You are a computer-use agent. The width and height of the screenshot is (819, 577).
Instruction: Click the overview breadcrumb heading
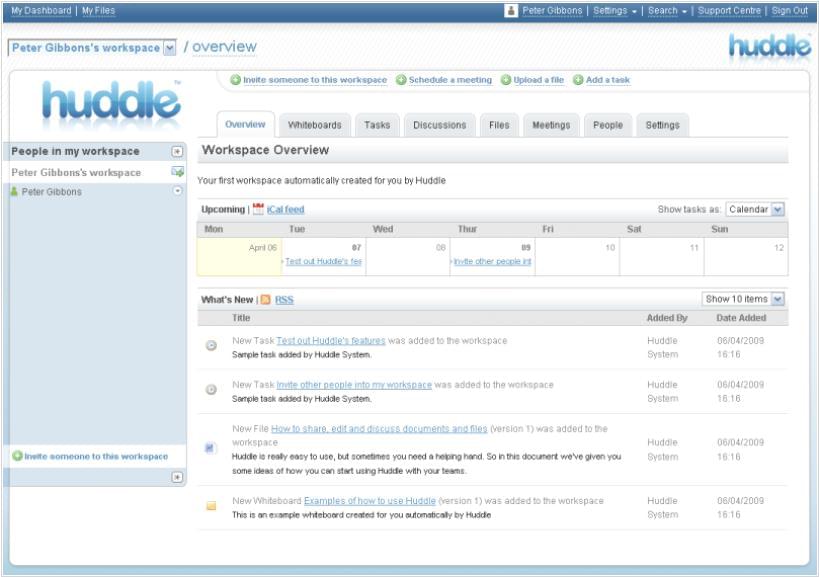(x=225, y=47)
